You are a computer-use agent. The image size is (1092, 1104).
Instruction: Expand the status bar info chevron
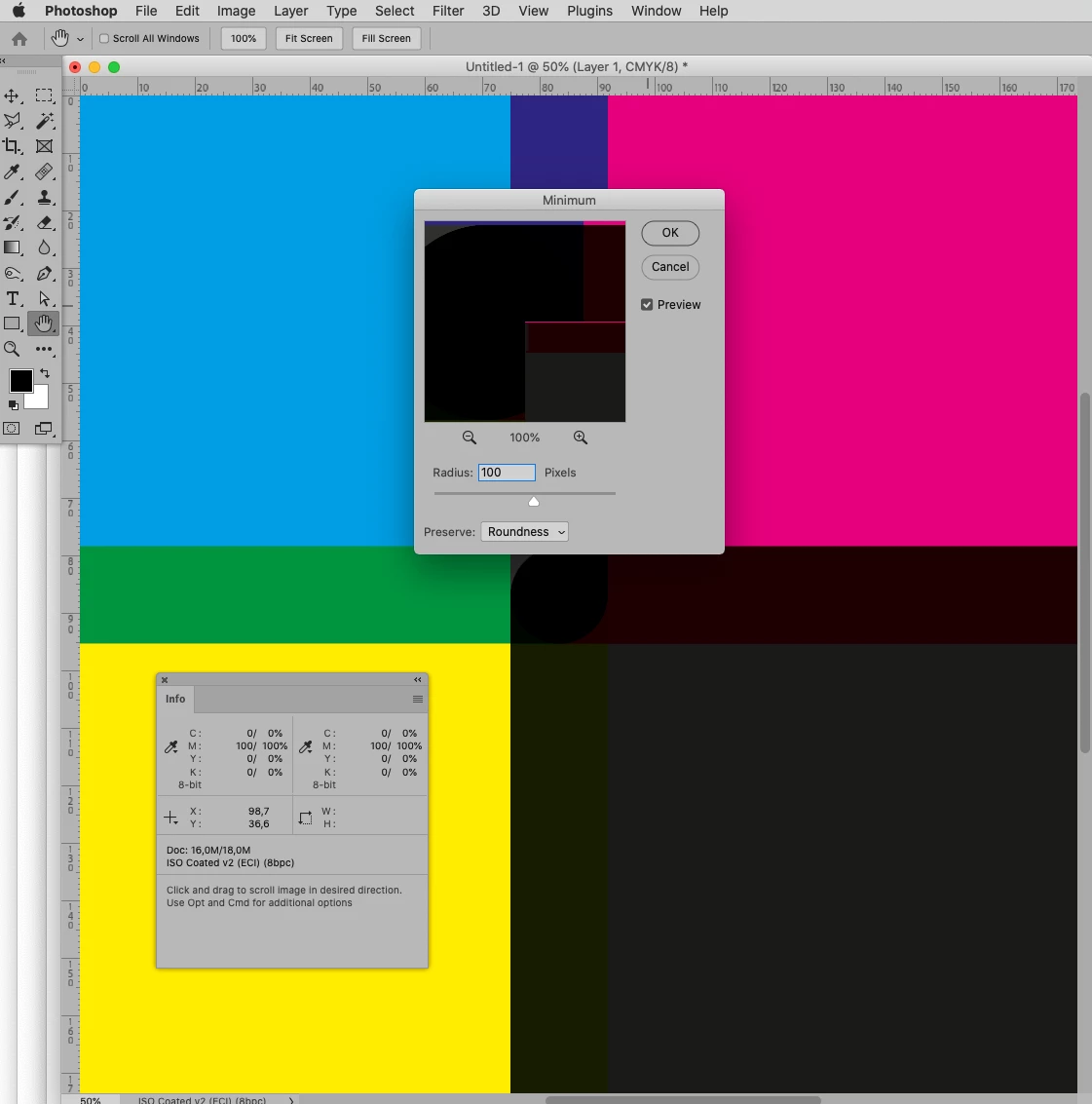pos(290,1100)
